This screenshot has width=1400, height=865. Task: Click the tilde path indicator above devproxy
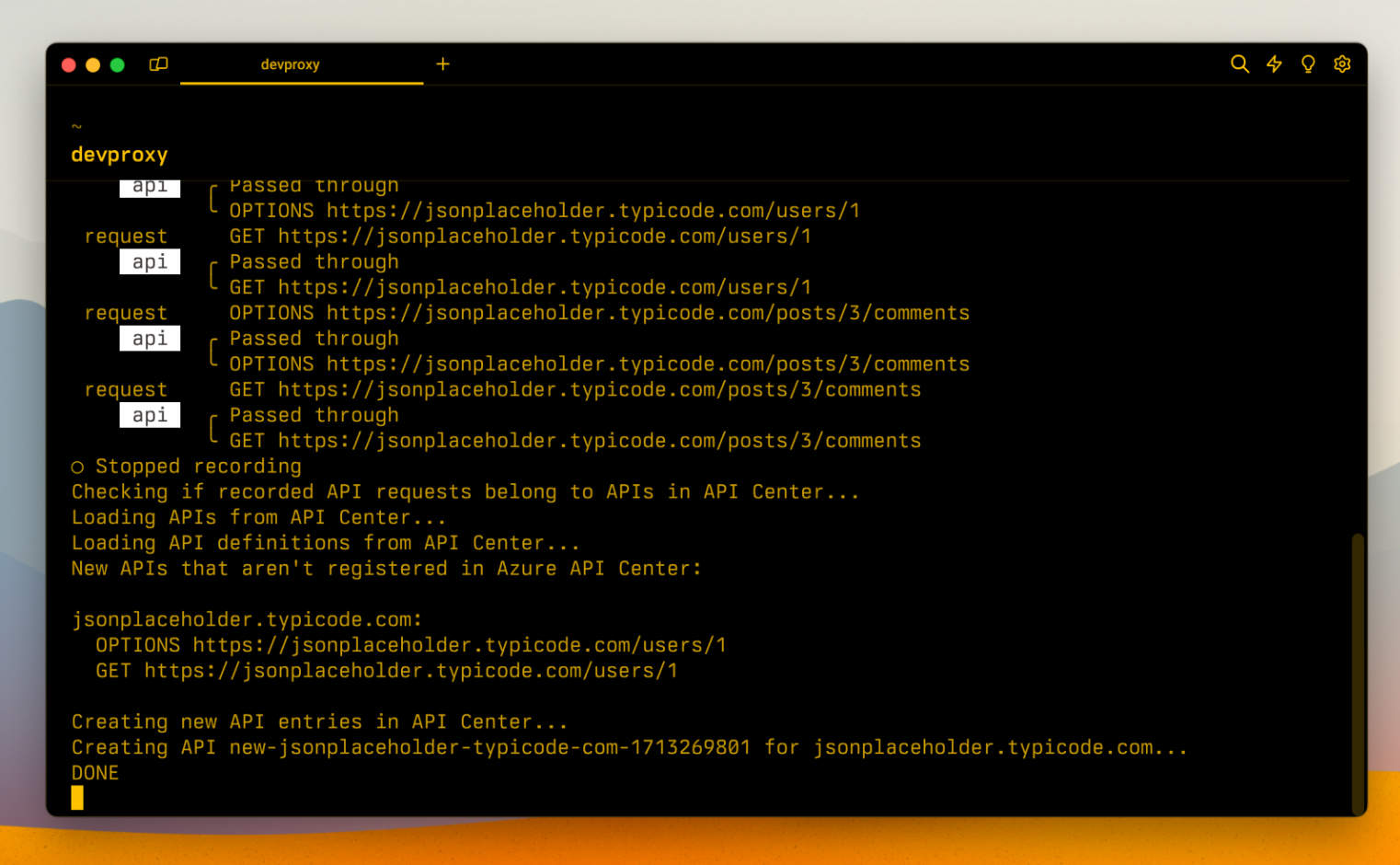(x=77, y=126)
